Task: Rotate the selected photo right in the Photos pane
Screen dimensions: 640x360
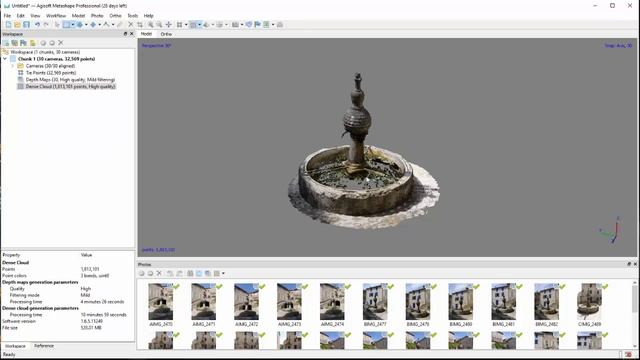Action: click(x=179, y=273)
